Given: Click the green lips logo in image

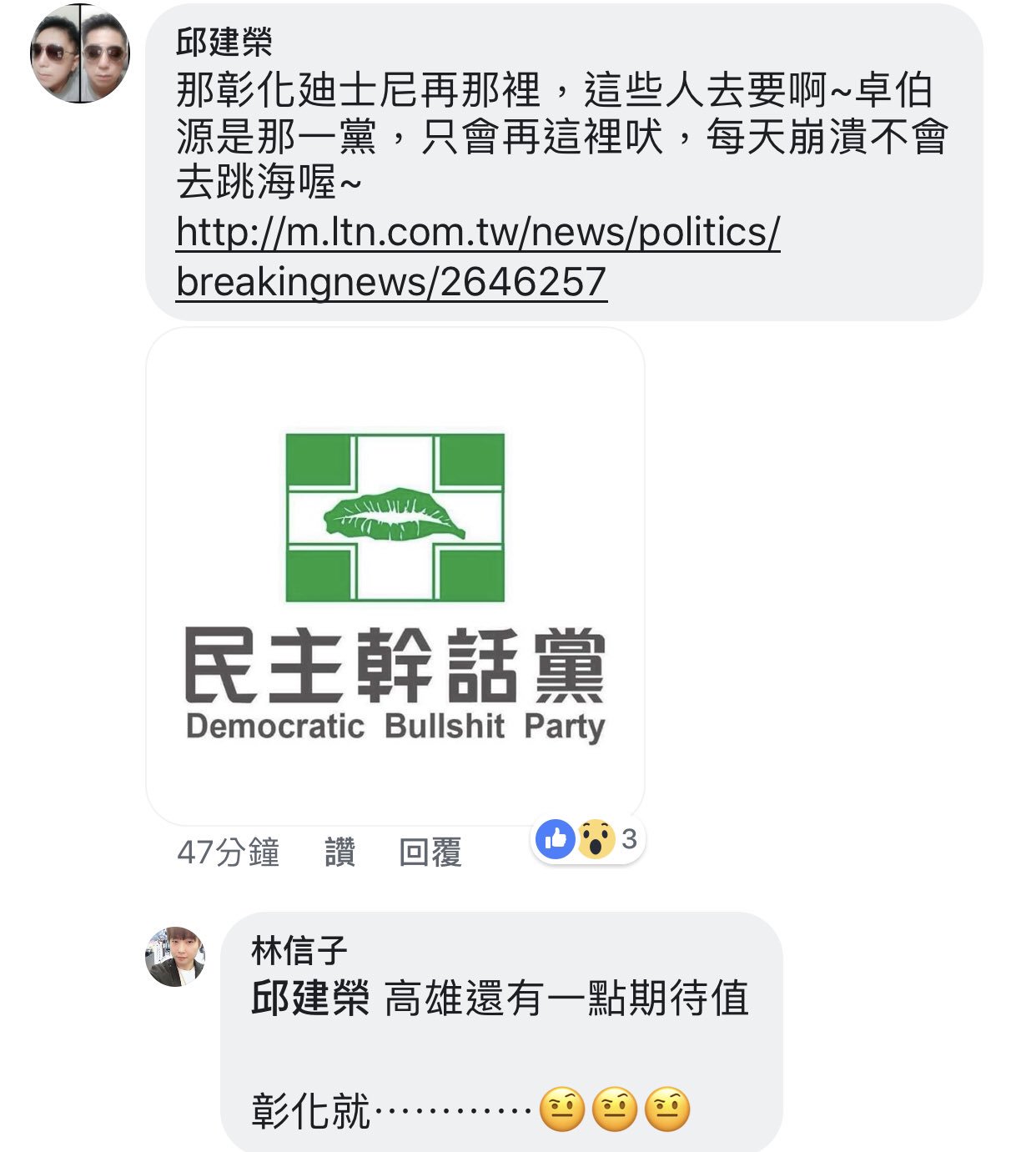Looking at the screenshot, I should coord(395,515).
